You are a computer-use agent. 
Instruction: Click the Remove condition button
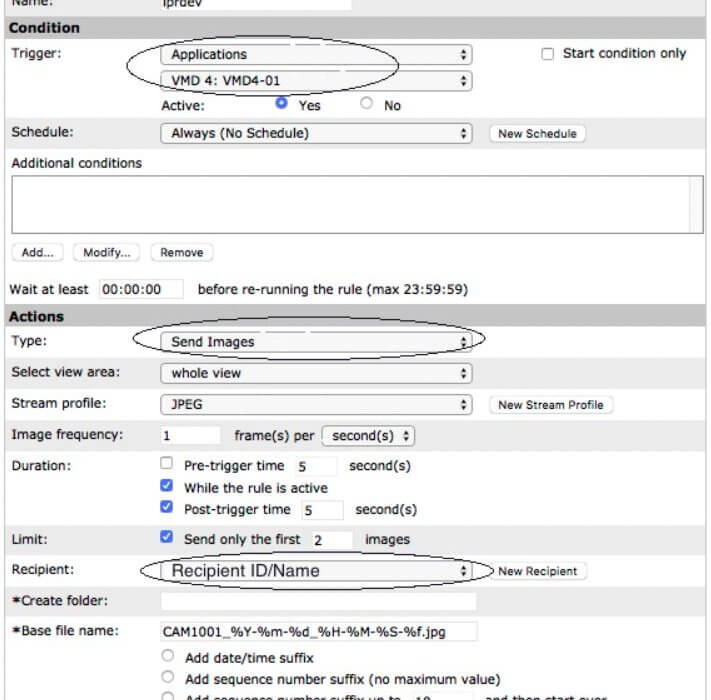181,253
